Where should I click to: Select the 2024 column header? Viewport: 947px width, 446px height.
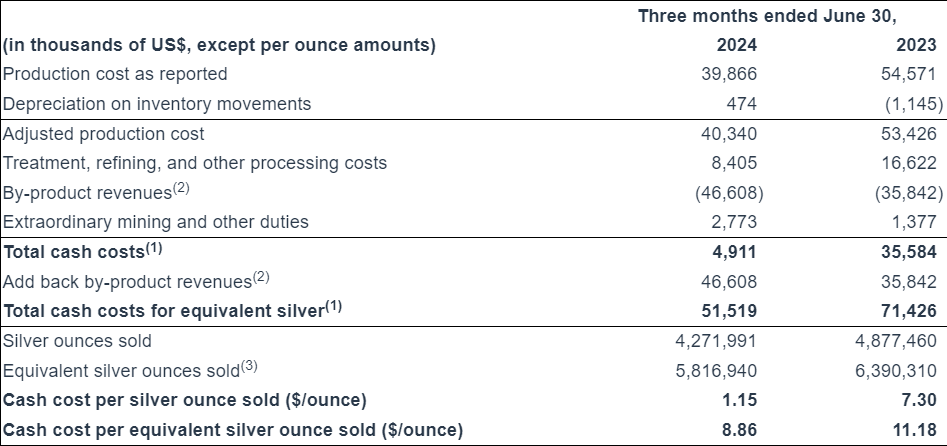point(738,45)
